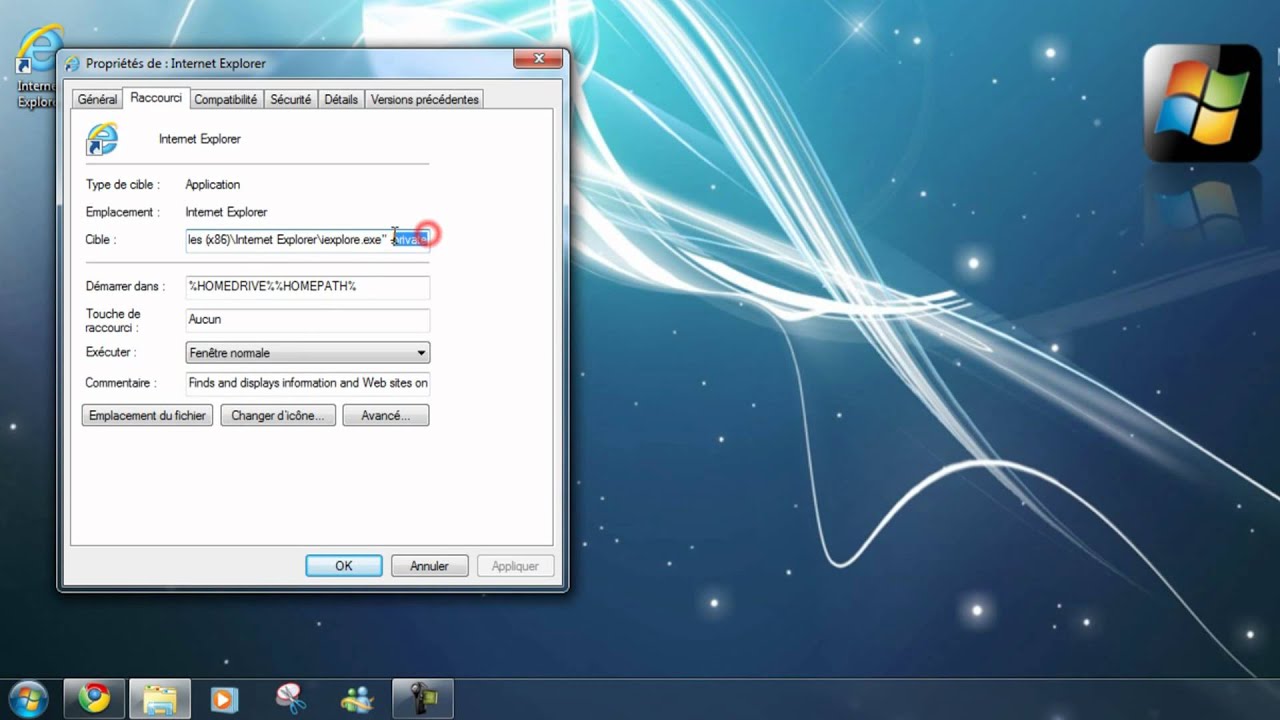The image size is (1280, 720).
Task: Click the Internet Explorer icon in title bar
Action: click(x=73, y=63)
